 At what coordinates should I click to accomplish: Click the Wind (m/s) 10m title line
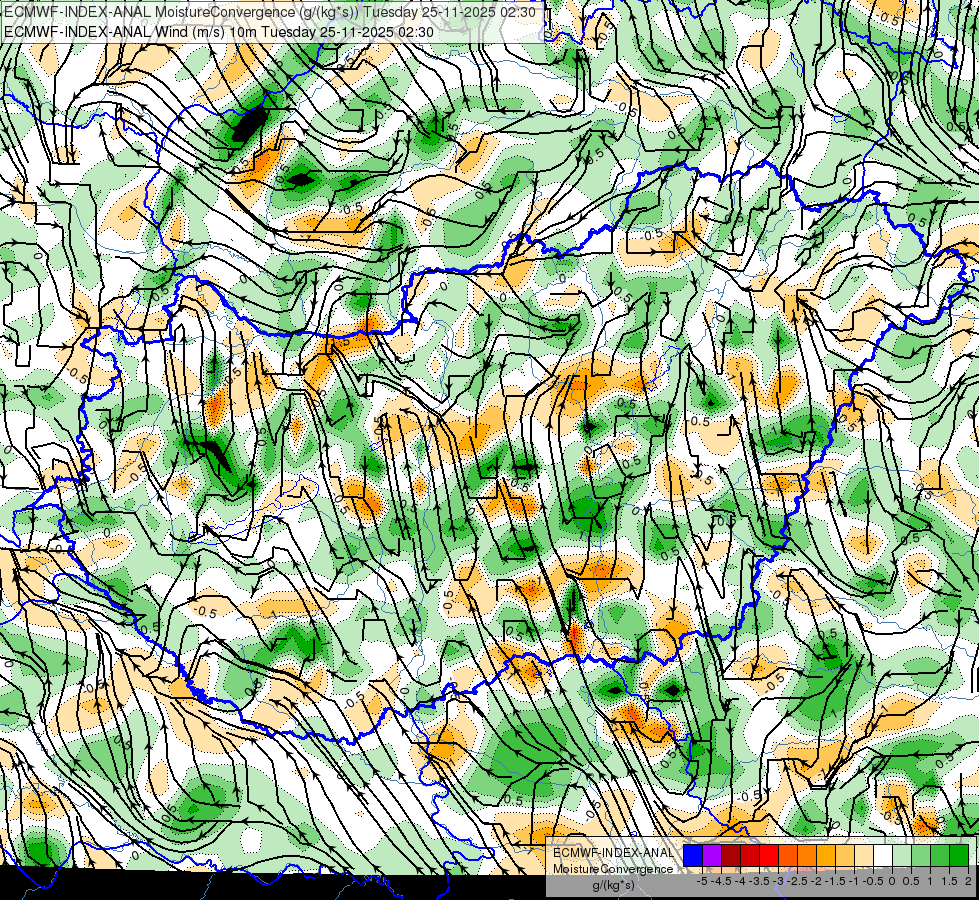click(219, 31)
